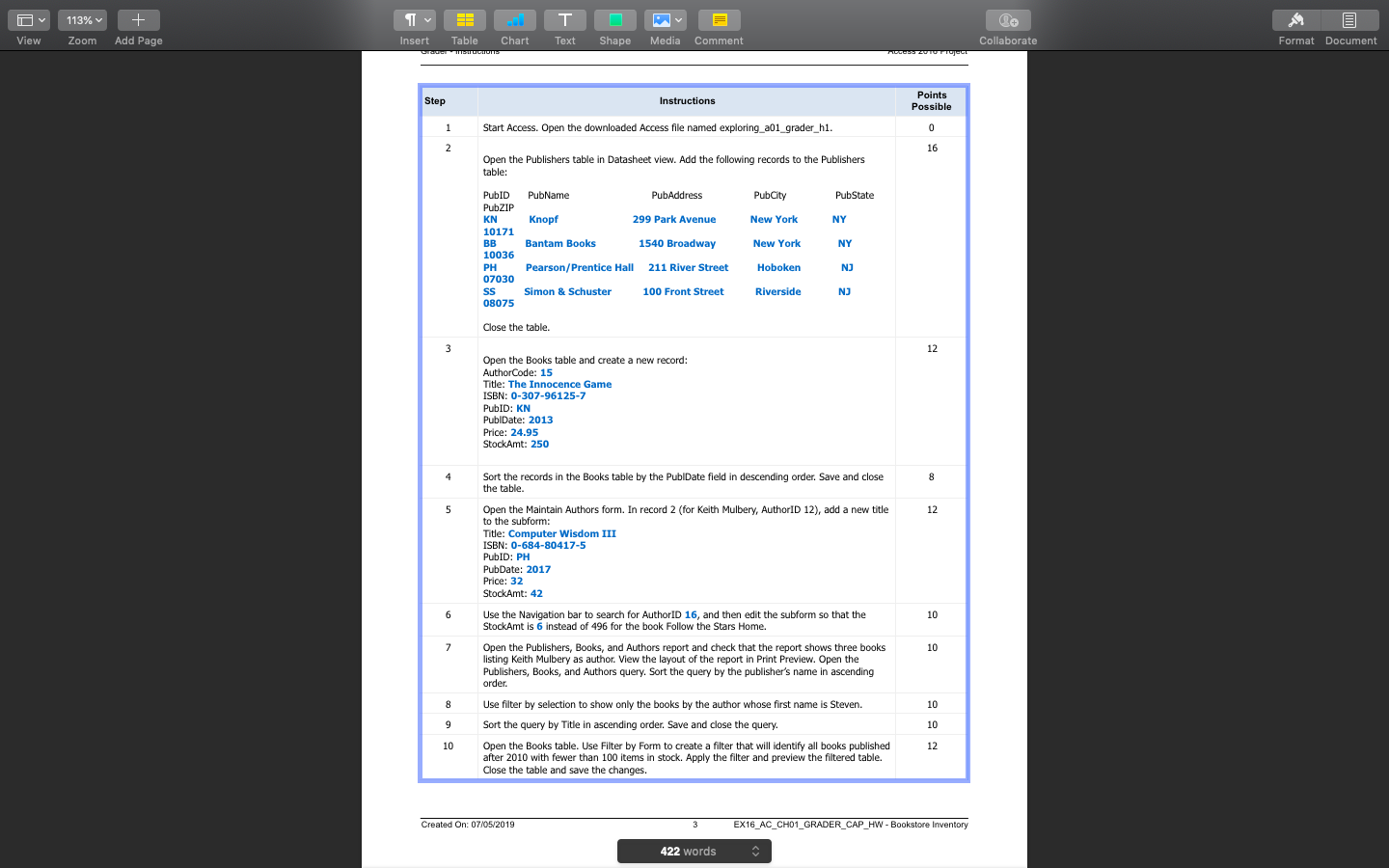Insert a chart
The width and height of the screenshot is (1389, 868).
coord(514,19)
